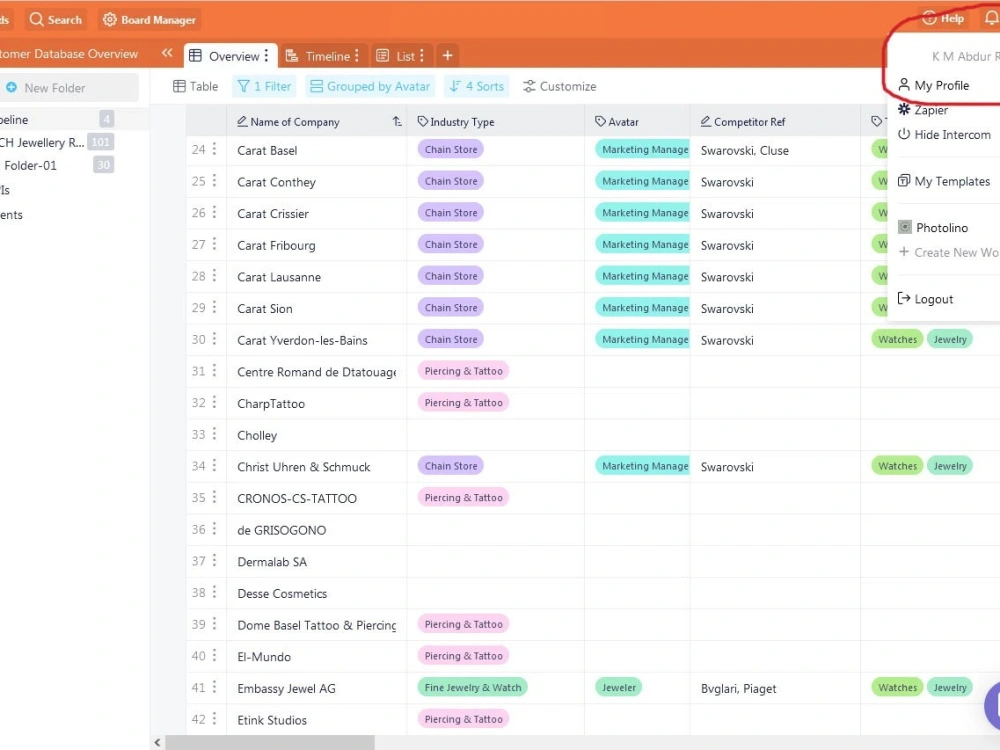Image resolution: width=1000 pixels, height=750 pixels.
Task: Open row 36 options dots
Action: (x=214, y=529)
